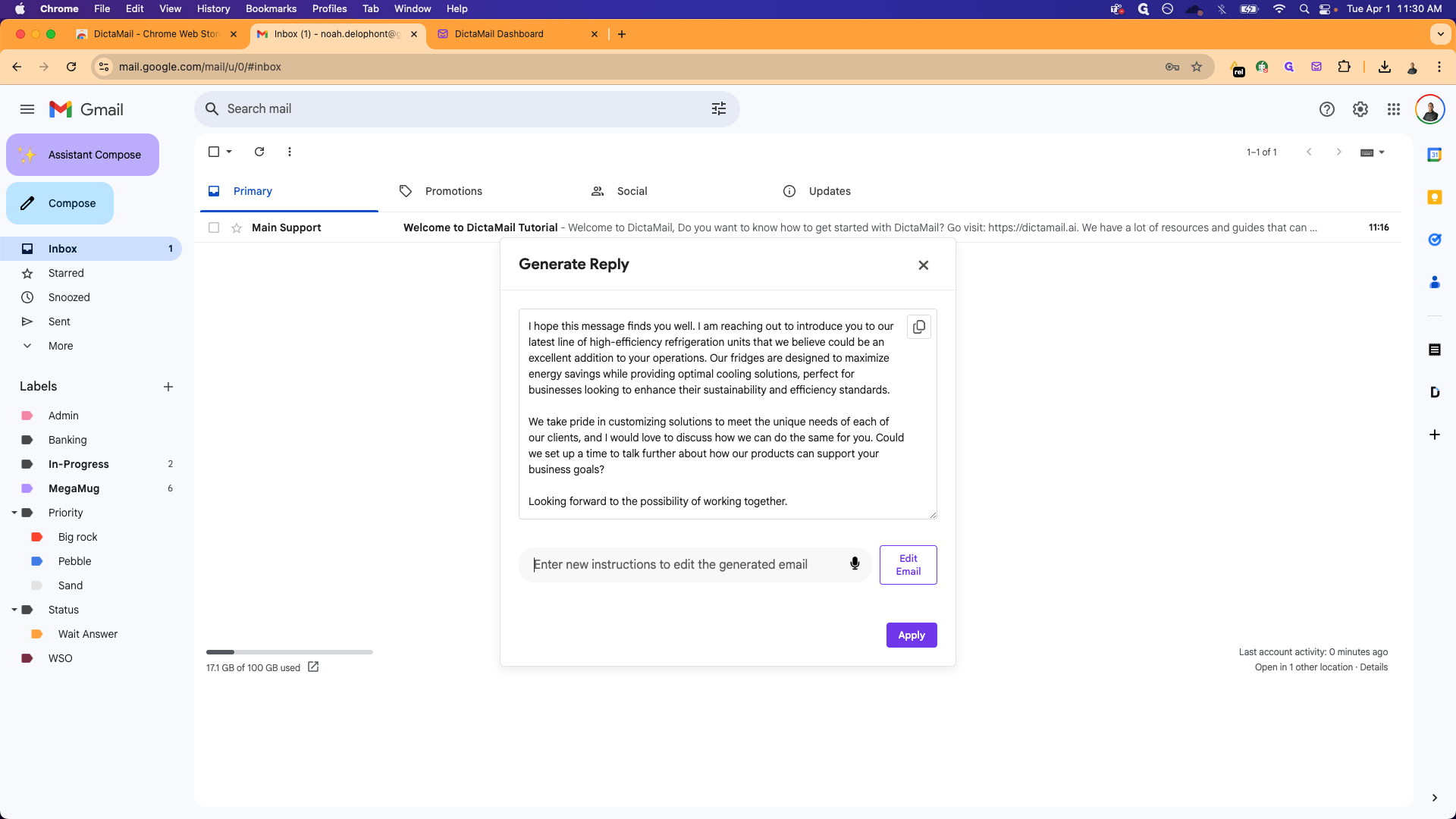Viewport: 1456px width, 819px height.
Task: Open the Bookmarks menu in menu bar
Action: (x=271, y=8)
